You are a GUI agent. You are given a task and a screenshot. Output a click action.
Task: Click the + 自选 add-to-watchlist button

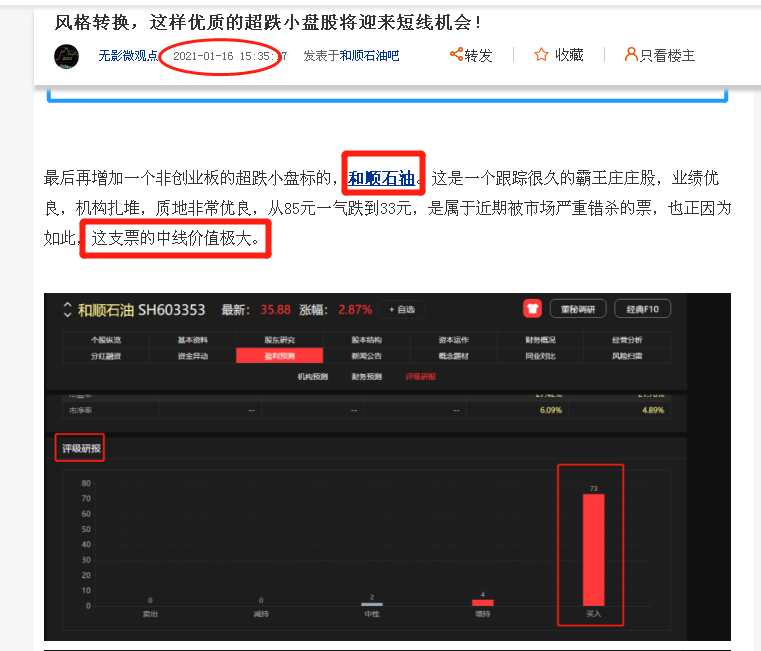[x=401, y=310]
